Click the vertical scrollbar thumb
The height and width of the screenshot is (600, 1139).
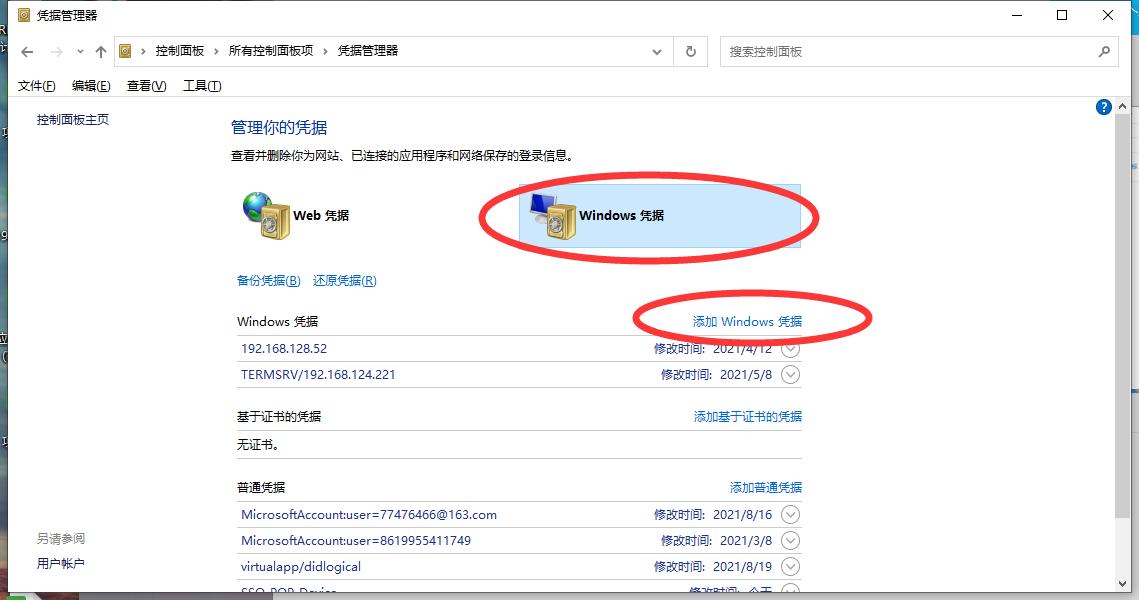tap(1123, 316)
